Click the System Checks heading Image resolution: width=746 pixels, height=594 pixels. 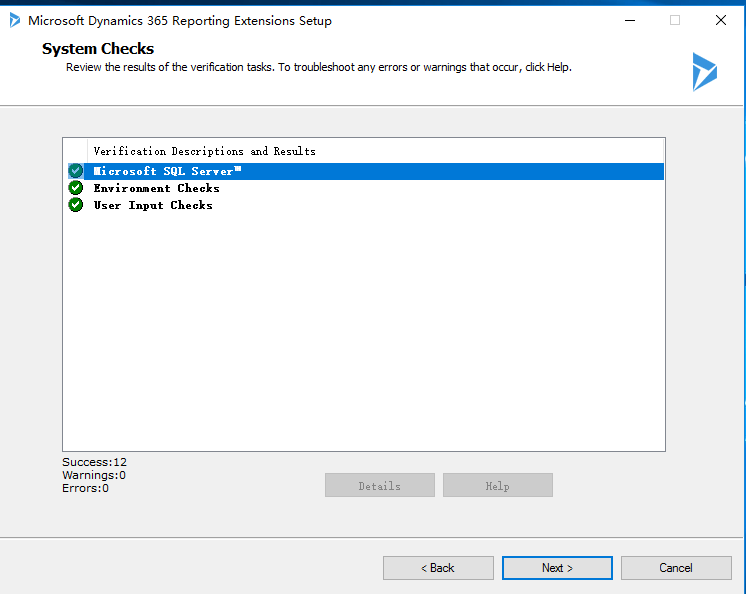coord(98,49)
